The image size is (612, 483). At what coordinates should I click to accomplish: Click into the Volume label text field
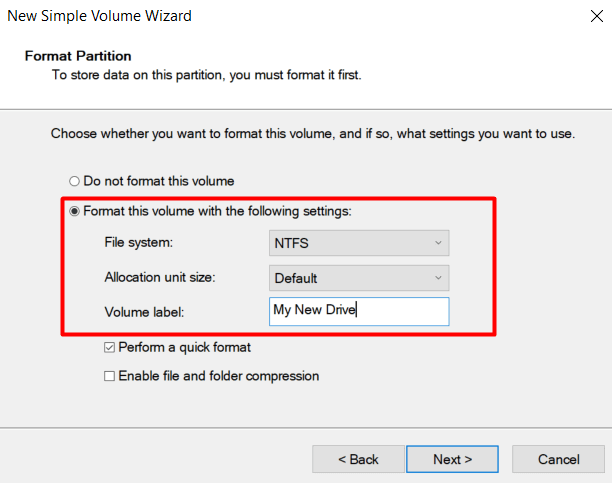358,311
